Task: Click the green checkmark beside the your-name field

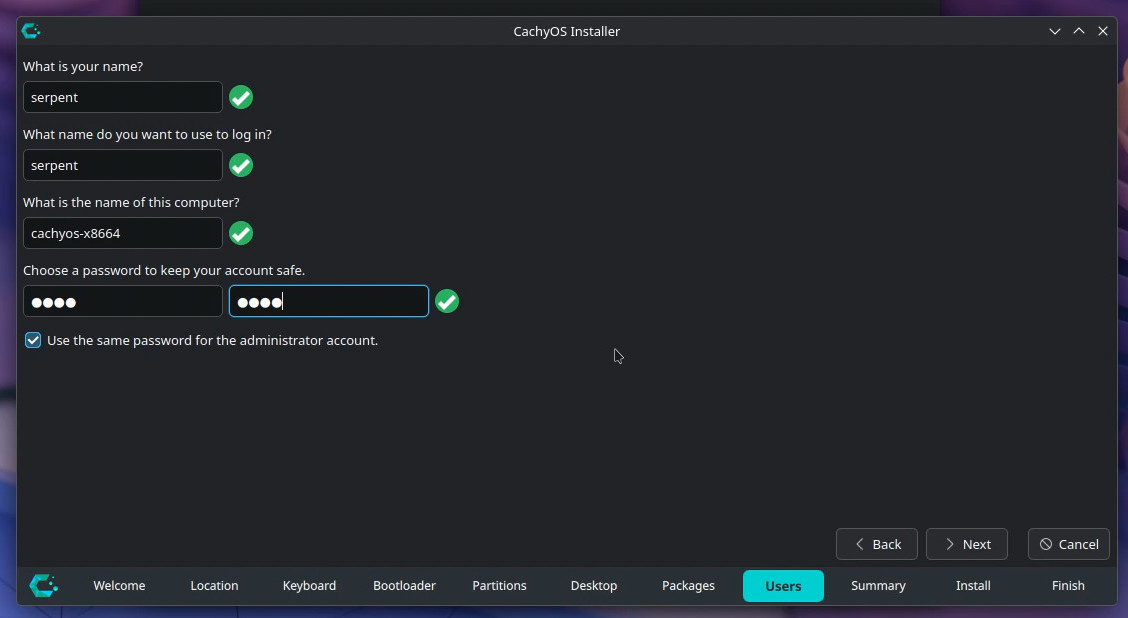Action: click(241, 97)
